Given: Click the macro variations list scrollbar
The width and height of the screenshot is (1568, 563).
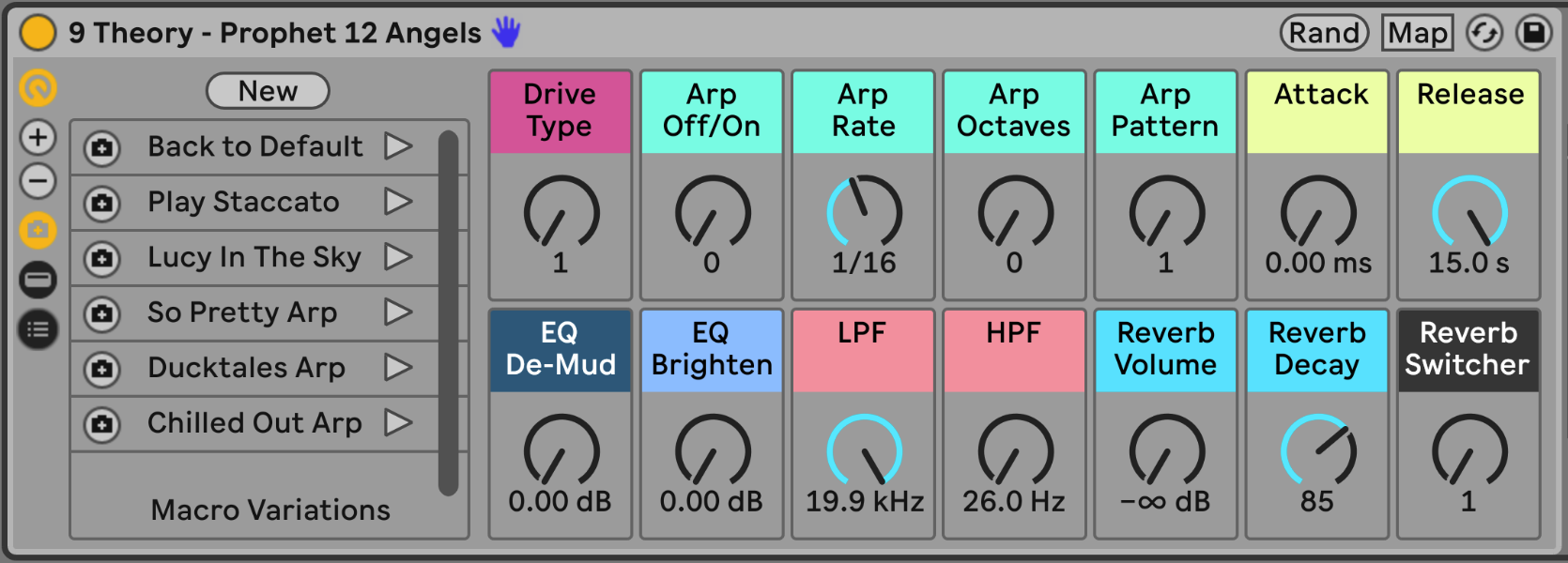Looking at the screenshot, I should pyautogui.click(x=449, y=312).
